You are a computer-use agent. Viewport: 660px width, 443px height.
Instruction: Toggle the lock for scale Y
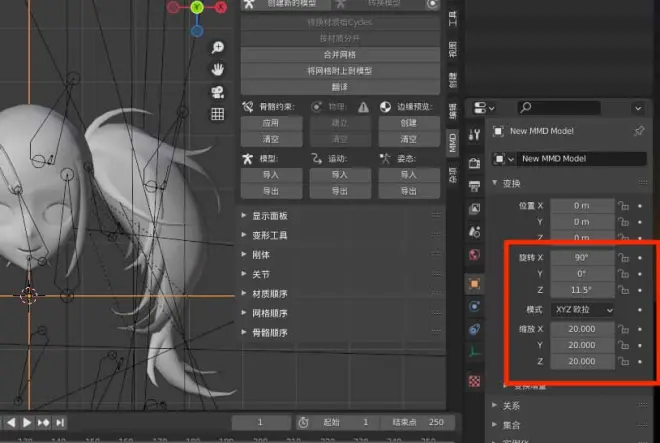pyautogui.click(x=623, y=345)
